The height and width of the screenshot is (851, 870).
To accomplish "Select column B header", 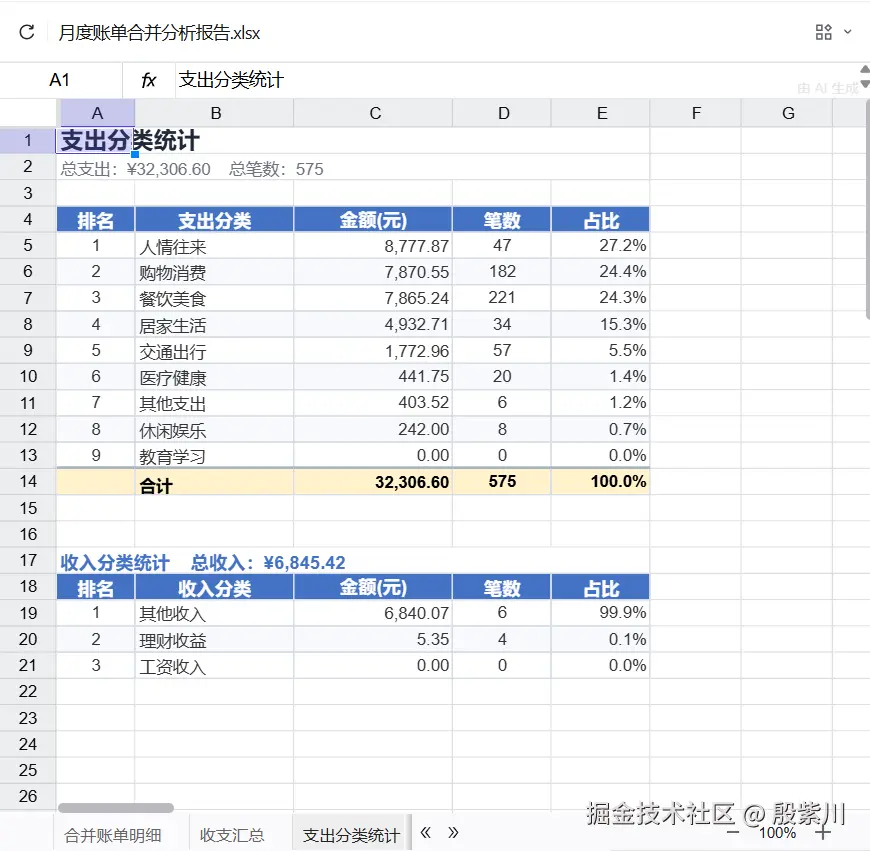I will click(x=215, y=113).
